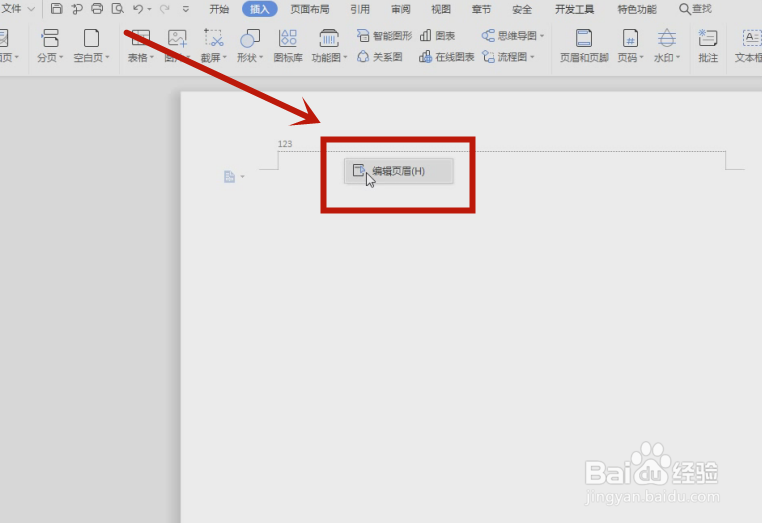762x523 pixels.
Task: Open the 开发工具 tab
Action: (x=574, y=9)
